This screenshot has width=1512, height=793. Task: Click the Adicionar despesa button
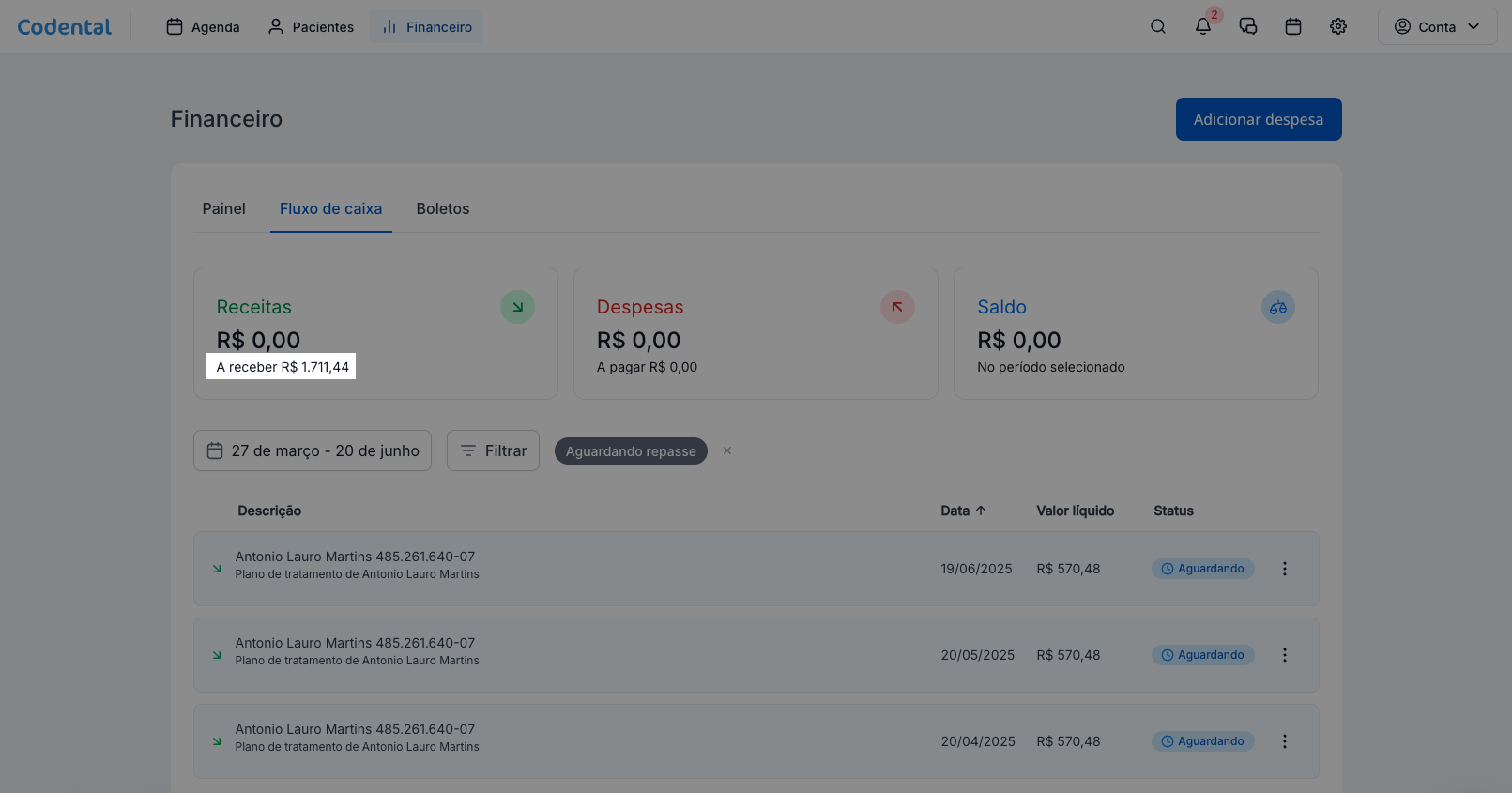(x=1258, y=119)
